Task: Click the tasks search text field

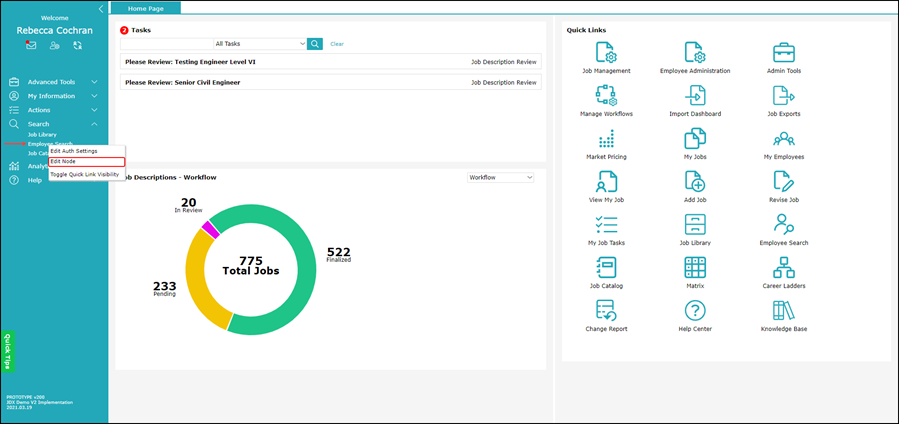Action: (167, 44)
